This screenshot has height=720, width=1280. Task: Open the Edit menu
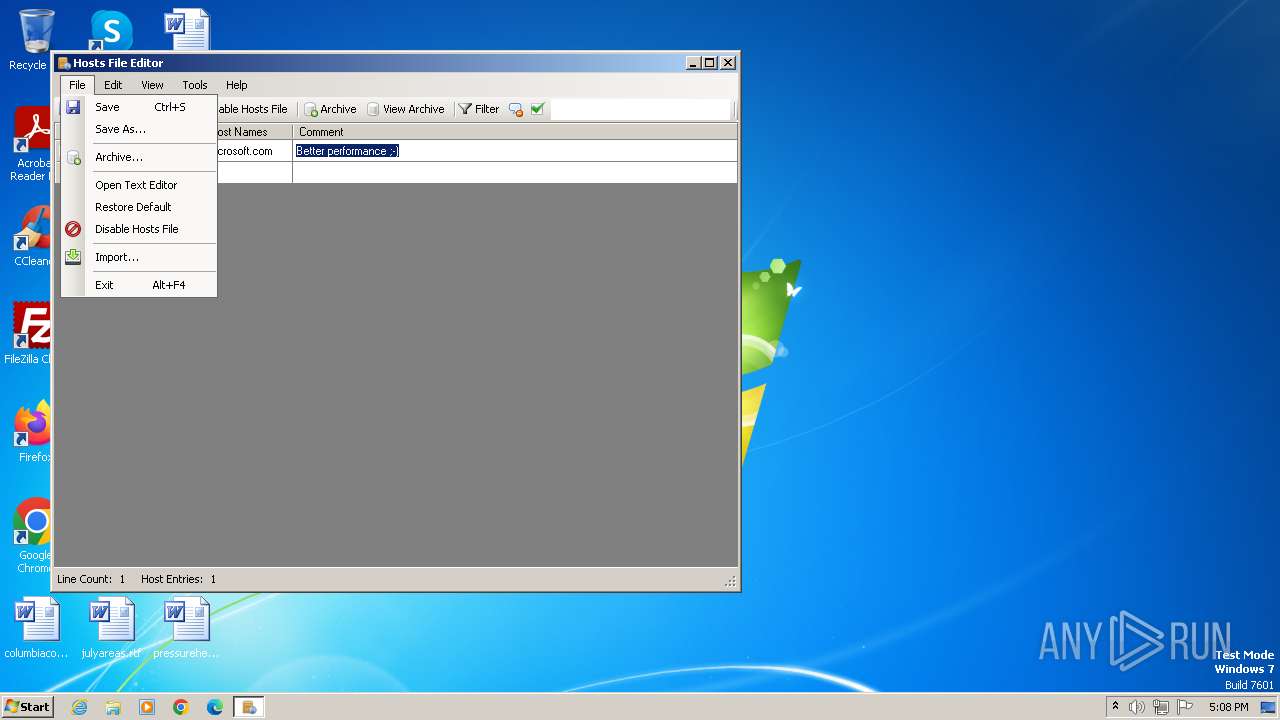(113, 85)
